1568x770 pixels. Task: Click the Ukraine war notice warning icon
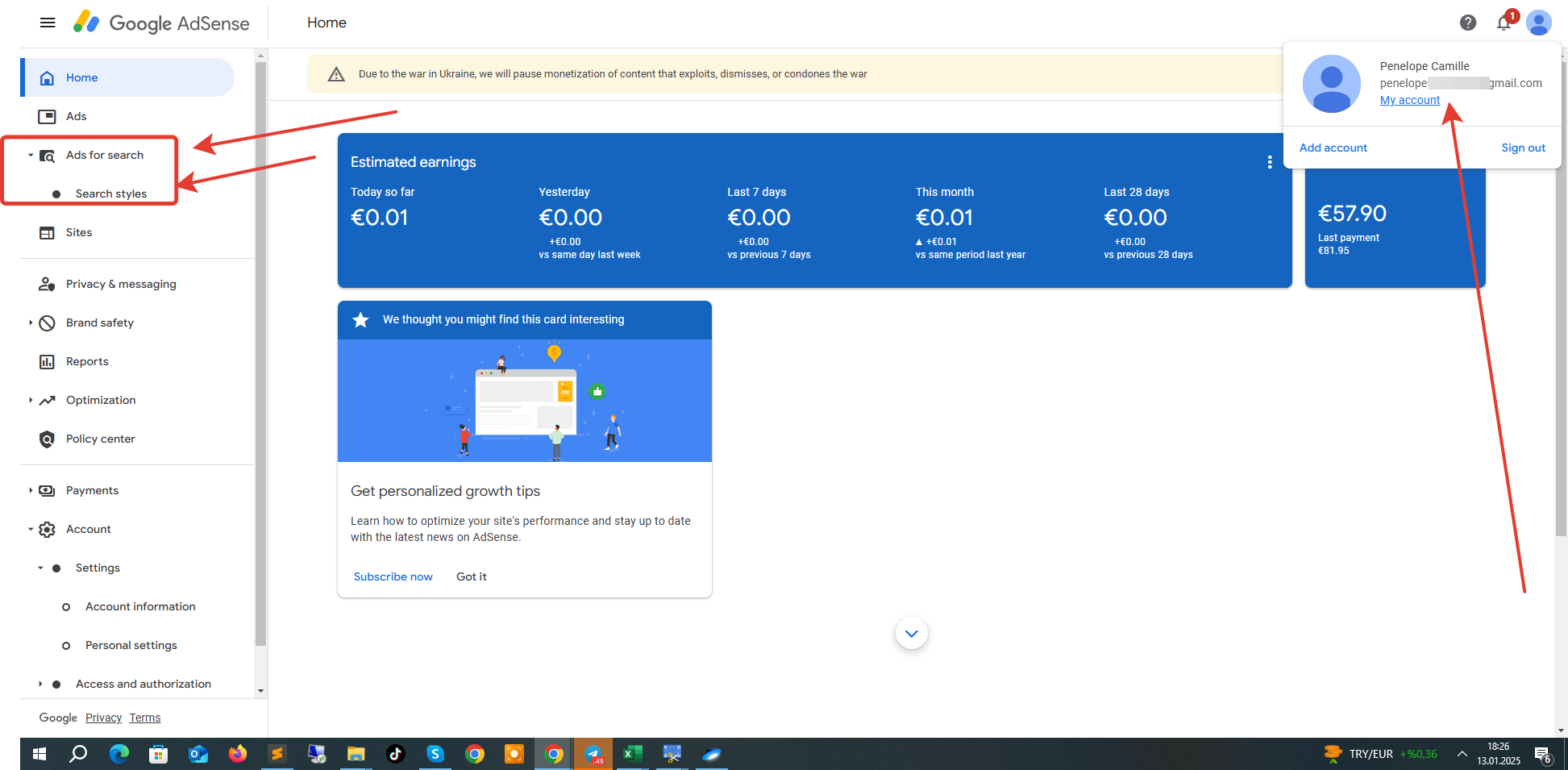336,74
